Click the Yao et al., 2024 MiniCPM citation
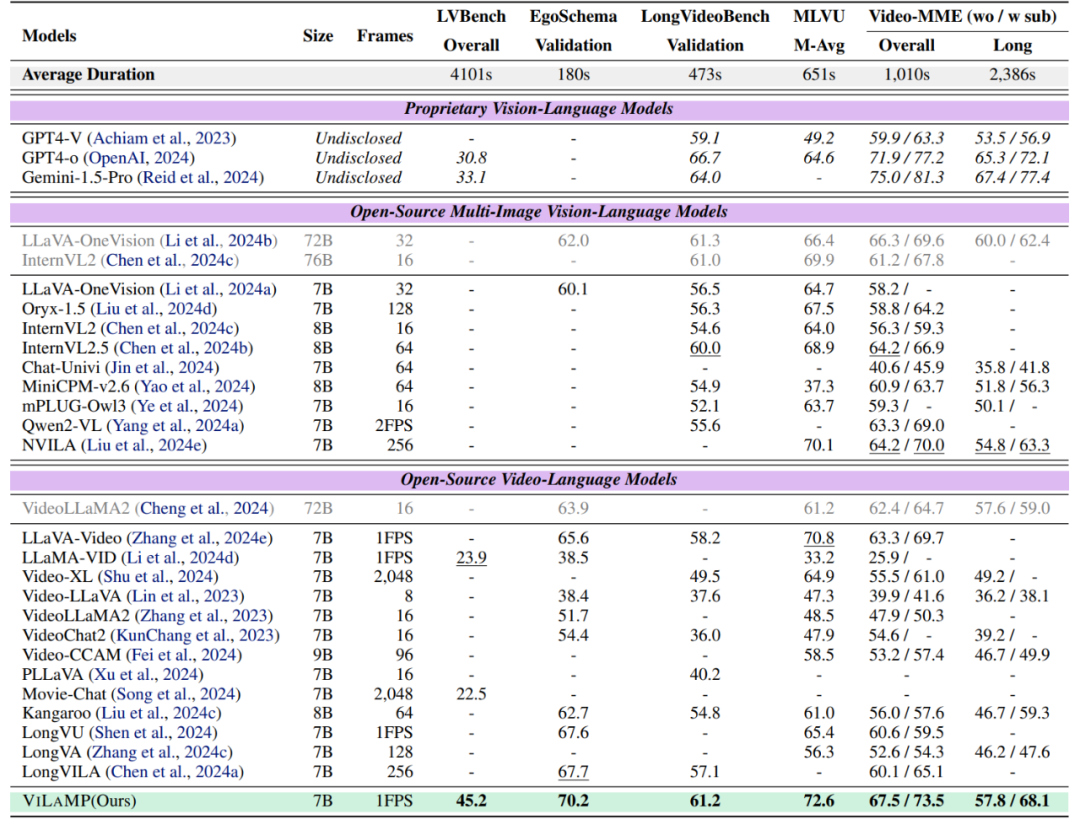The image size is (1080, 825). coord(196,387)
